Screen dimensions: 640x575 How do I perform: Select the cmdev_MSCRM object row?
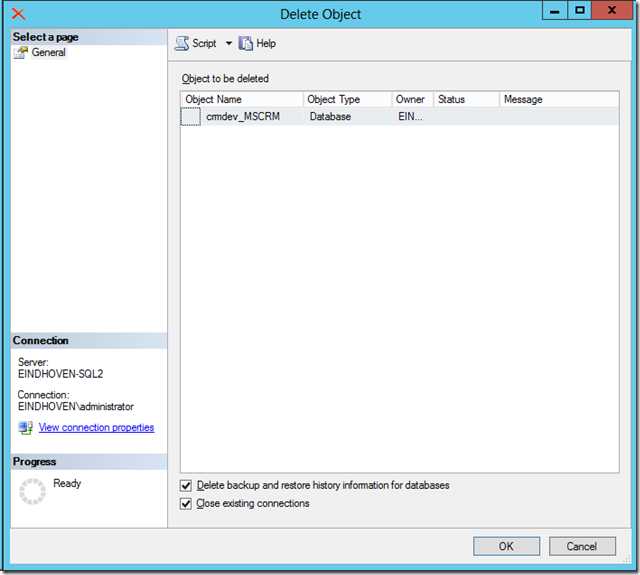[x=400, y=117]
